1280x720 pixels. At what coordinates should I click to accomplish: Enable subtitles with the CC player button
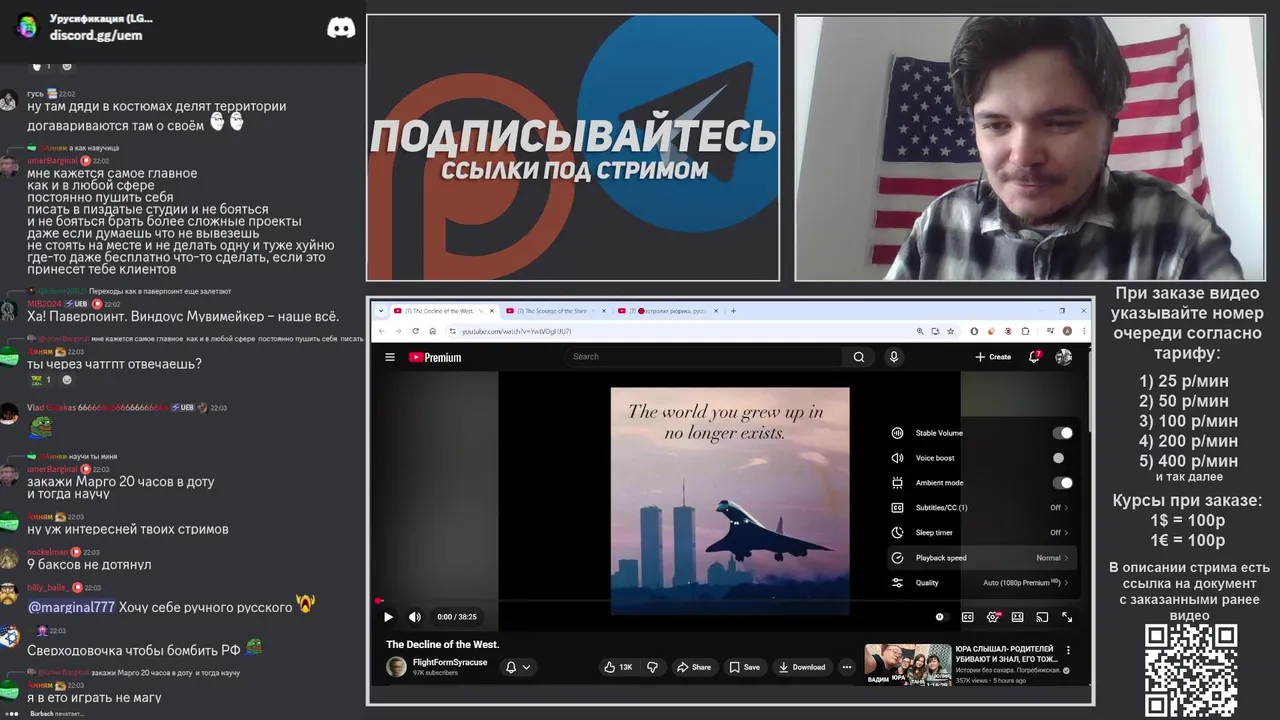(968, 617)
